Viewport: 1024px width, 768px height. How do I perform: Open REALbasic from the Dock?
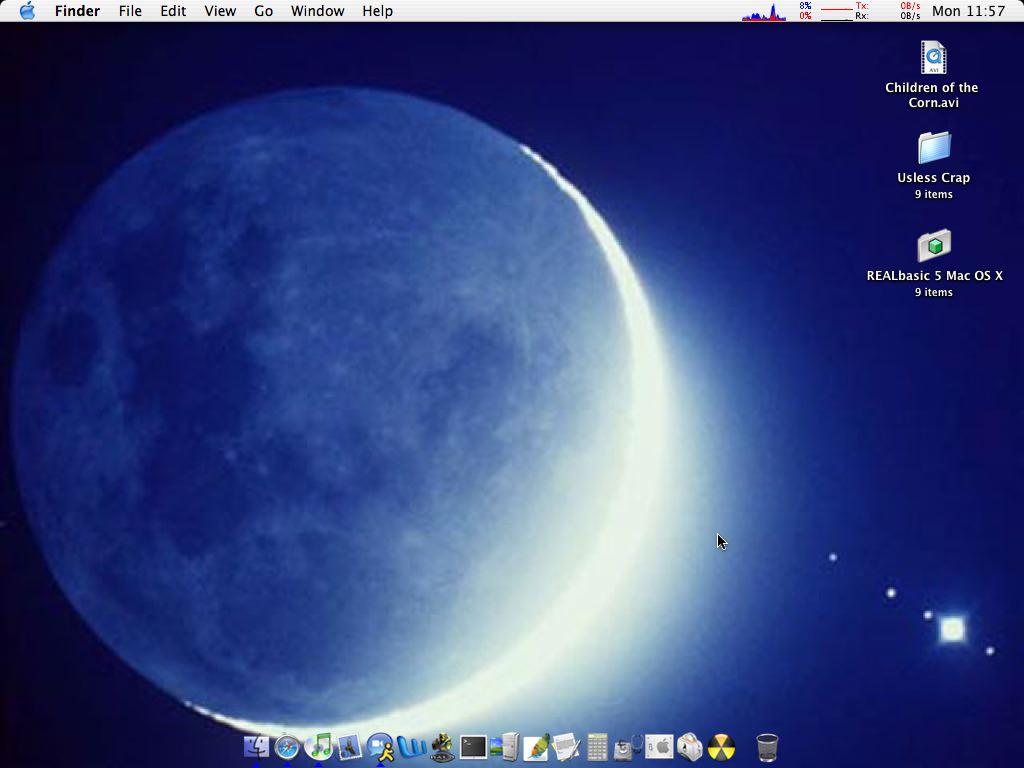click(x=442, y=746)
